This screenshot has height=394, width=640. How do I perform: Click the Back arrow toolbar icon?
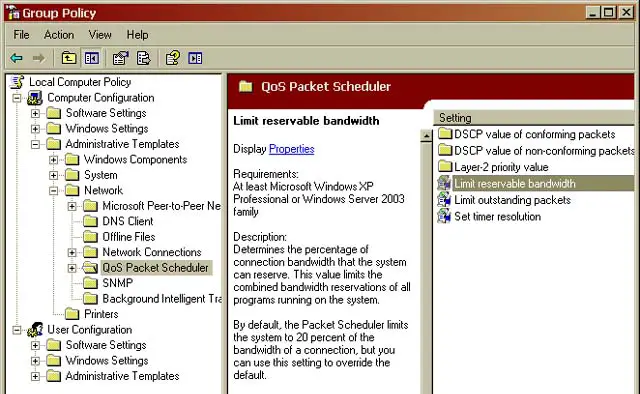coord(16,58)
